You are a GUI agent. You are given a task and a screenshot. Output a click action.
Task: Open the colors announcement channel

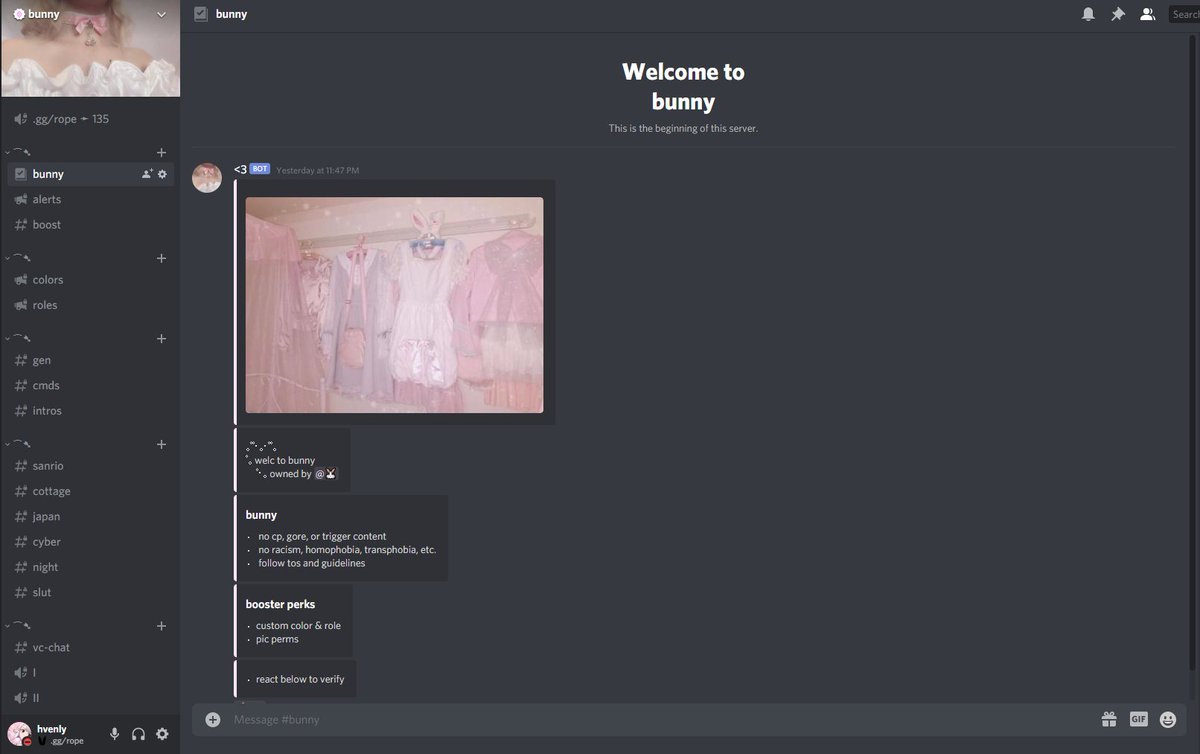tap(90, 280)
